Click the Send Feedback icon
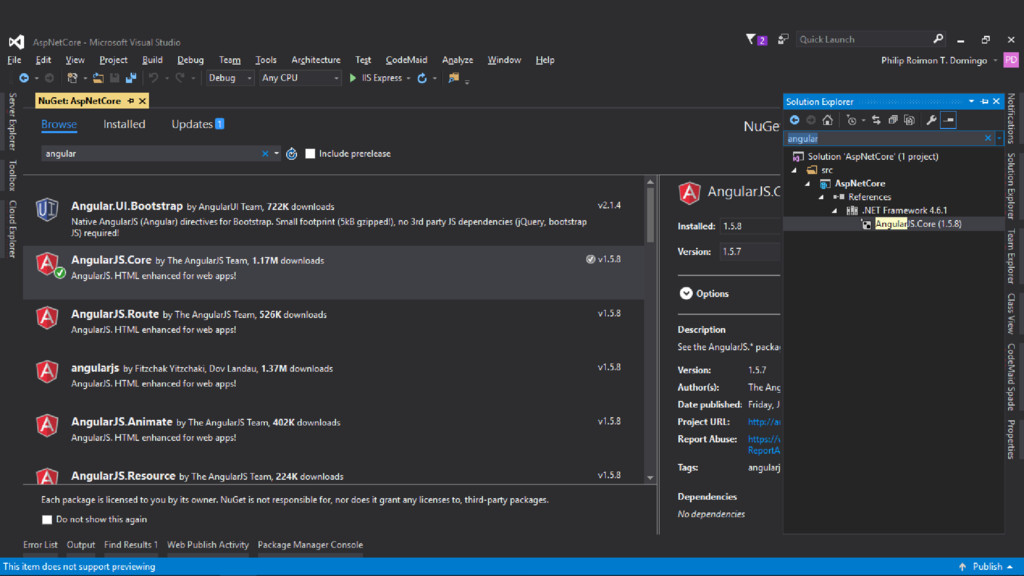Viewport: 1024px width, 576px height. pyautogui.click(x=783, y=40)
